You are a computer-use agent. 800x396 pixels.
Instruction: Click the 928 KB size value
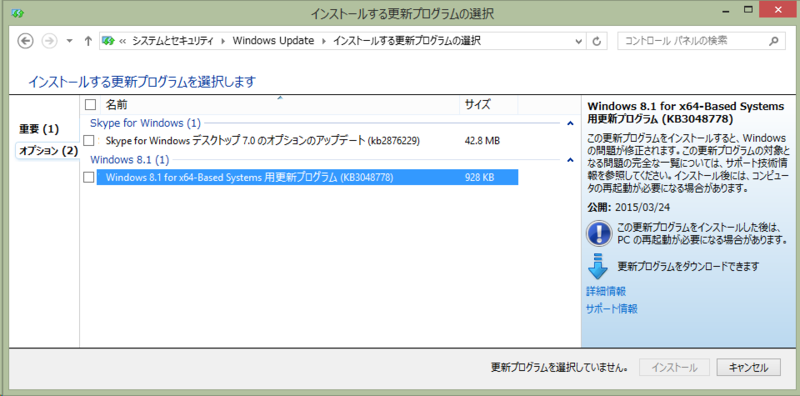pos(479,177)
